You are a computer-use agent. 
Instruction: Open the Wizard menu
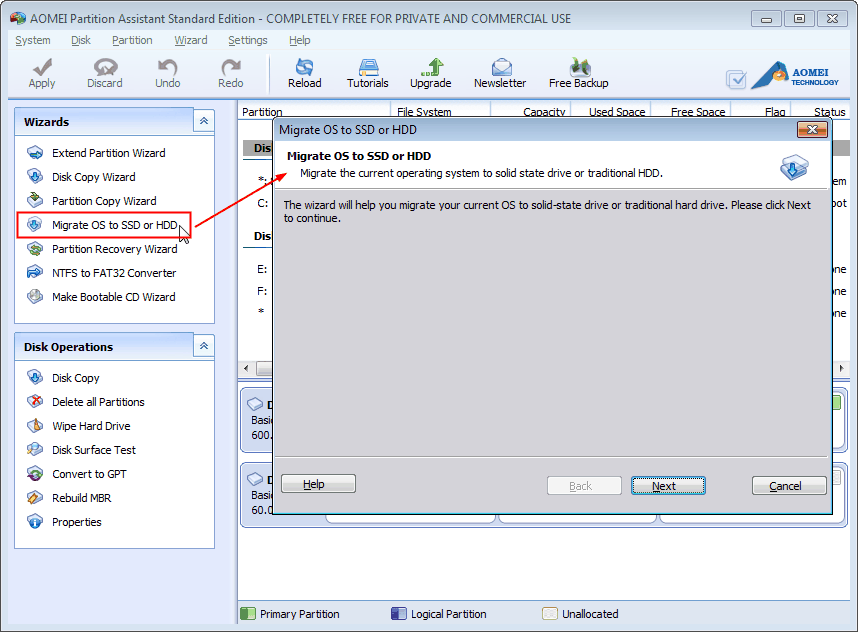(191, 40)
